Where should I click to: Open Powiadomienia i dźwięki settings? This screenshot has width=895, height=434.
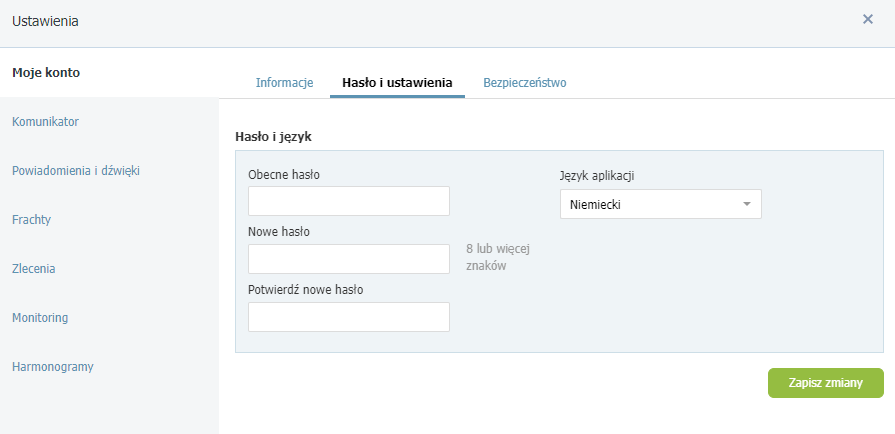point(76,171)
